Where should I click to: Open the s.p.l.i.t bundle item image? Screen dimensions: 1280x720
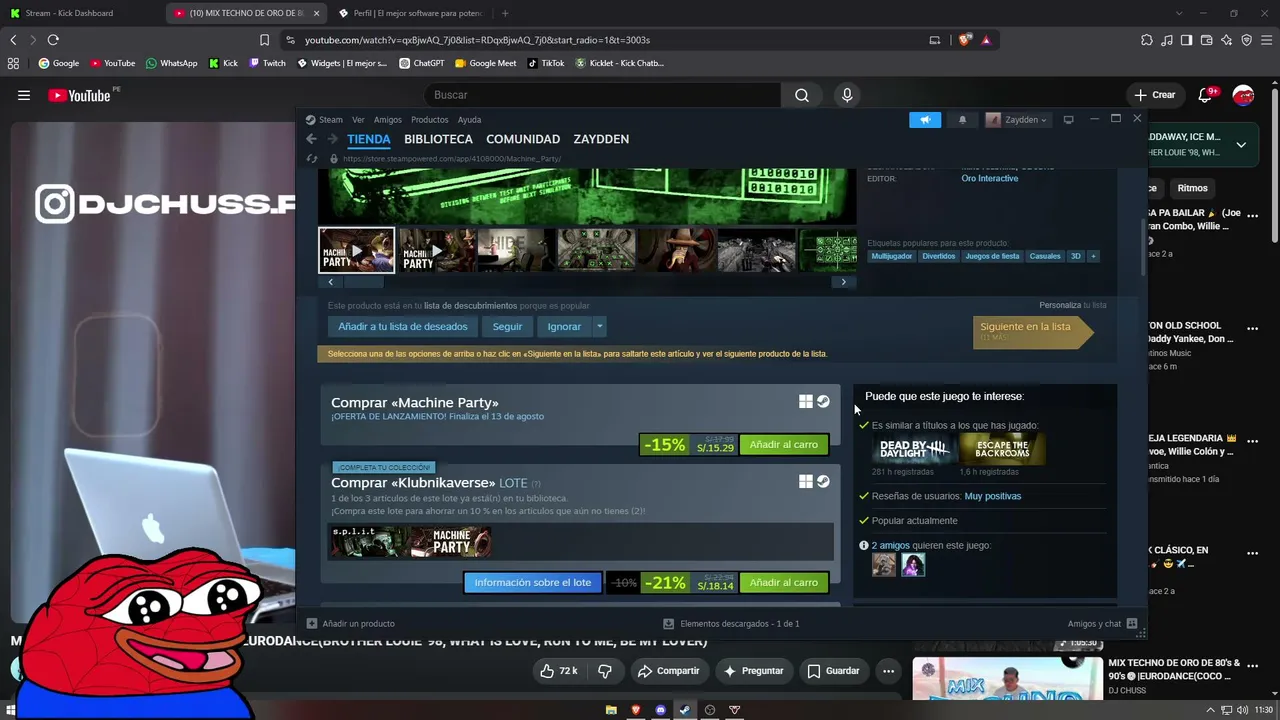(369, 542)
